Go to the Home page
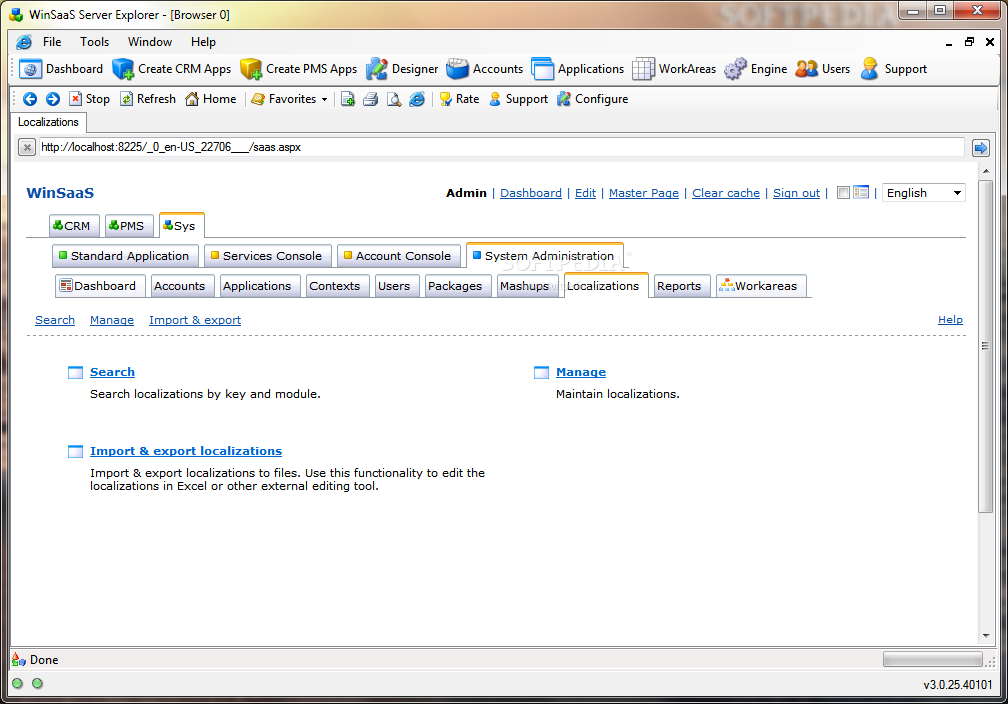Viewport: 1008px width, 704px height. click(211, 99)
